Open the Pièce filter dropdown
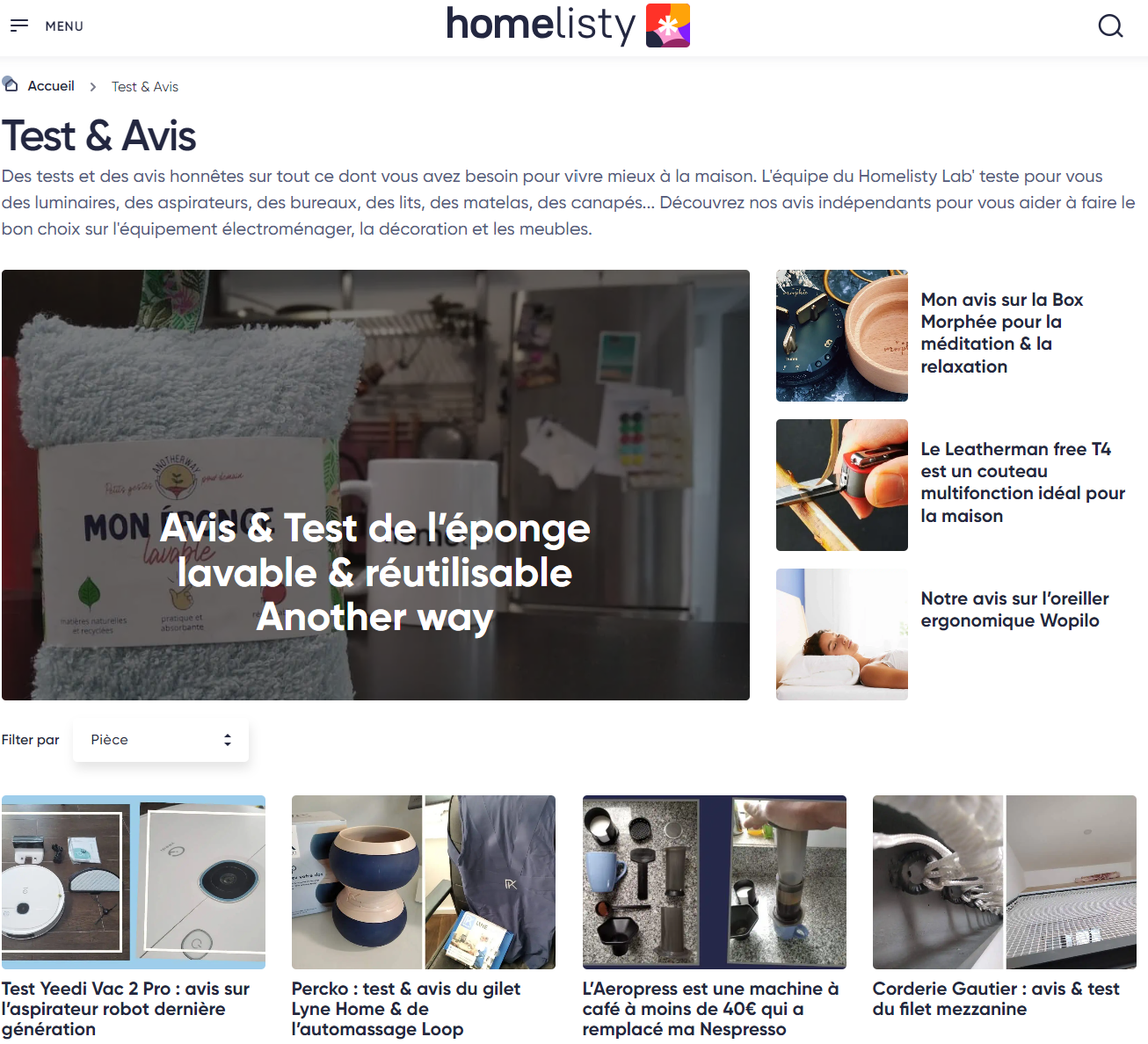Screen dimensions: 1148x1044 click(x=161, y=740)
